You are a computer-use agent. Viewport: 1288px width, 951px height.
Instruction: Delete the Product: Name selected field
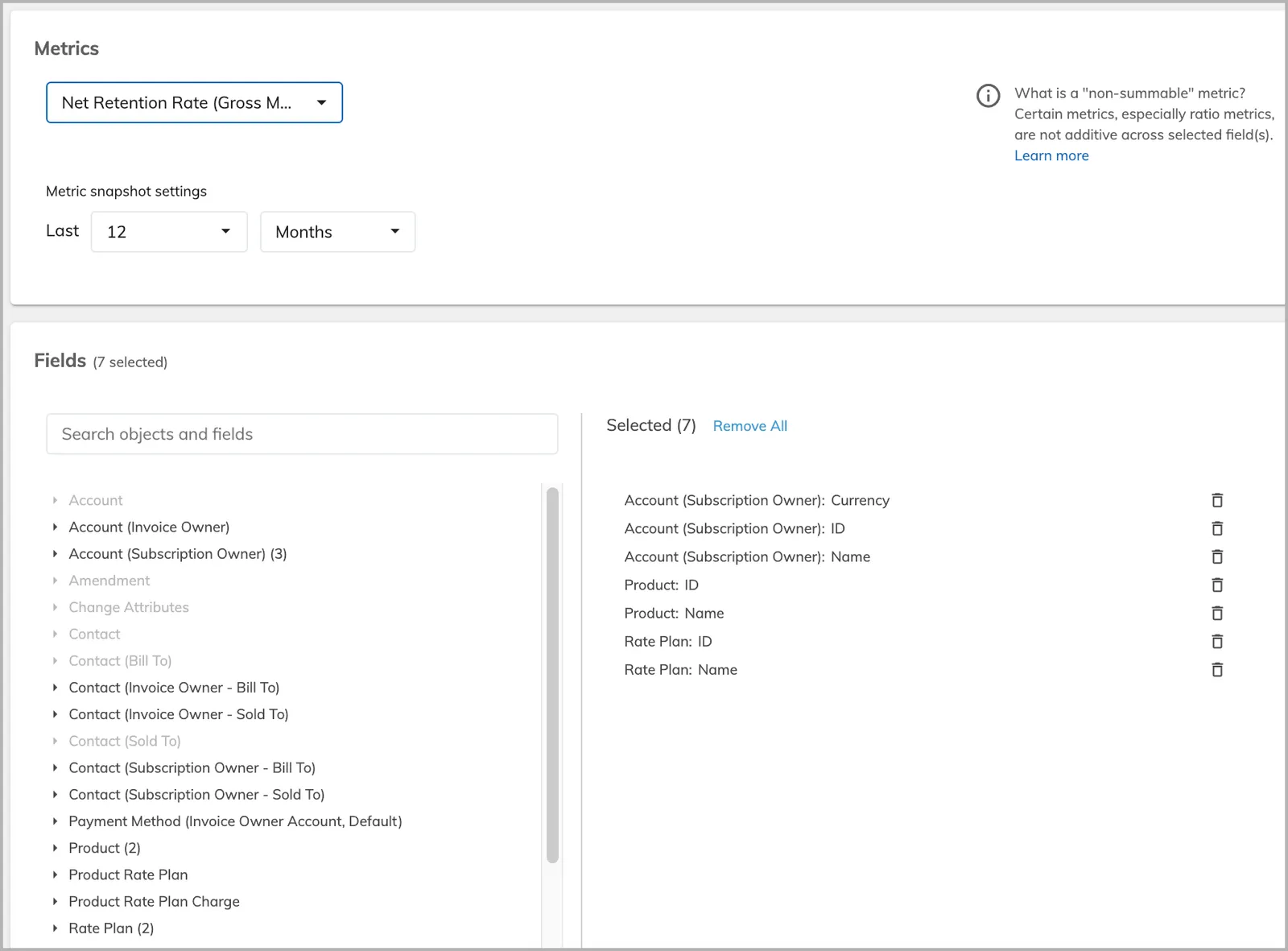pos(1217,613)
